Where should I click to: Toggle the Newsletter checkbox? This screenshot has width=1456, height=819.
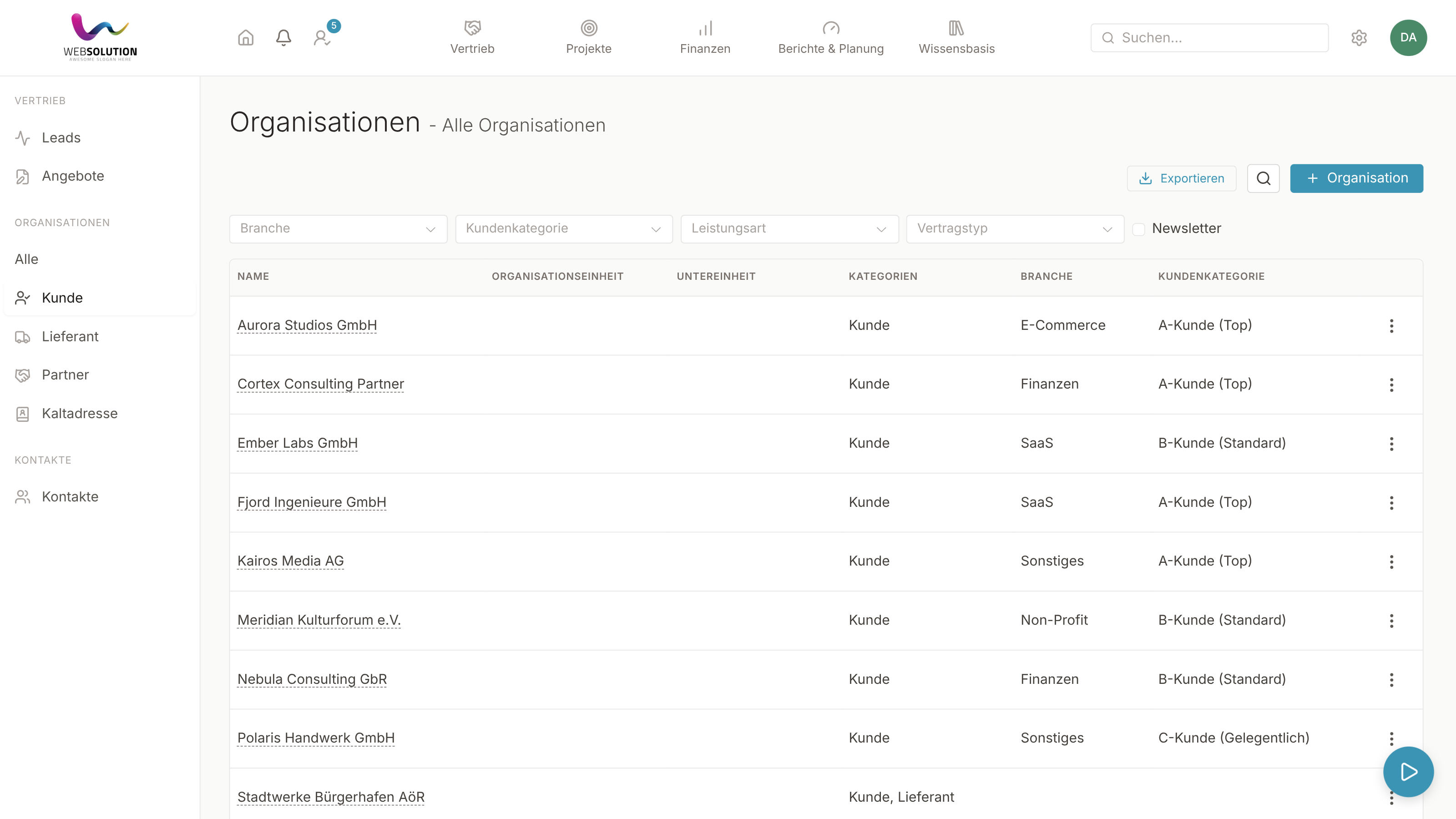point(1138,229)
